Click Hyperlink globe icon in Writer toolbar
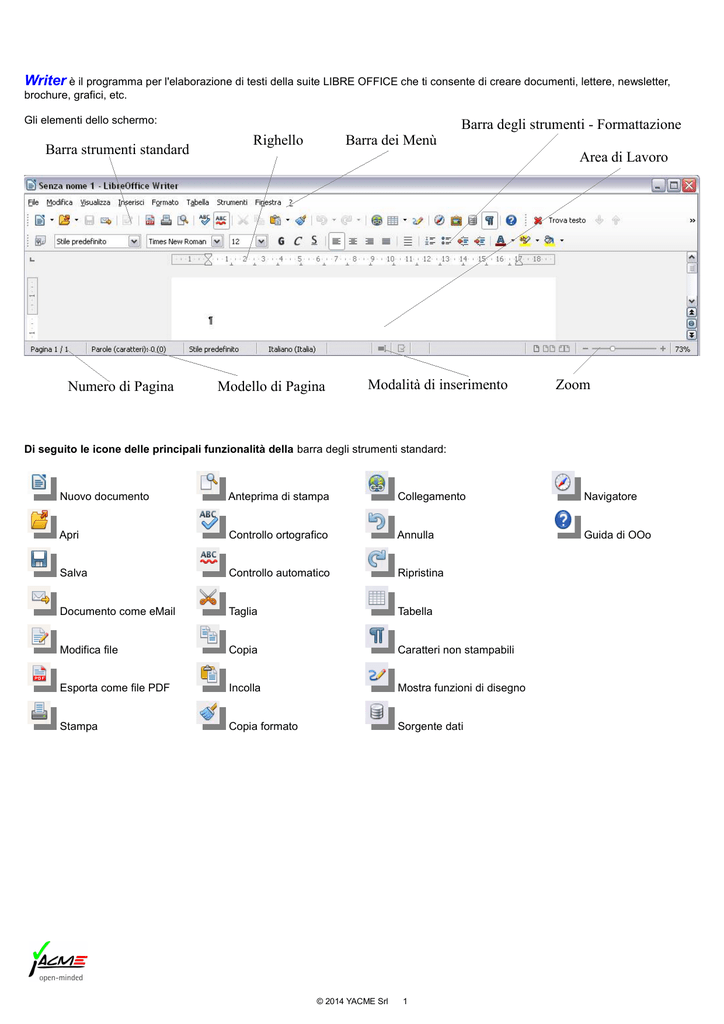The width and height of the screenshot is (724, 1024). click(x=377, y=221)
